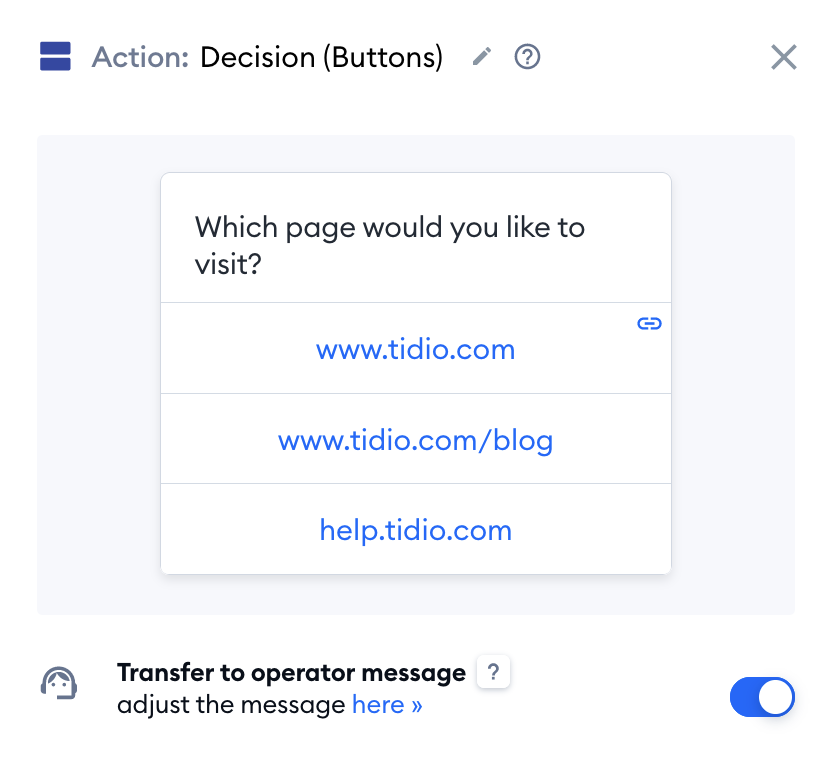Click empty space left of help.tidio.com text
The height and width of the screenshot is (774, 838).
[x=240, y=529]
